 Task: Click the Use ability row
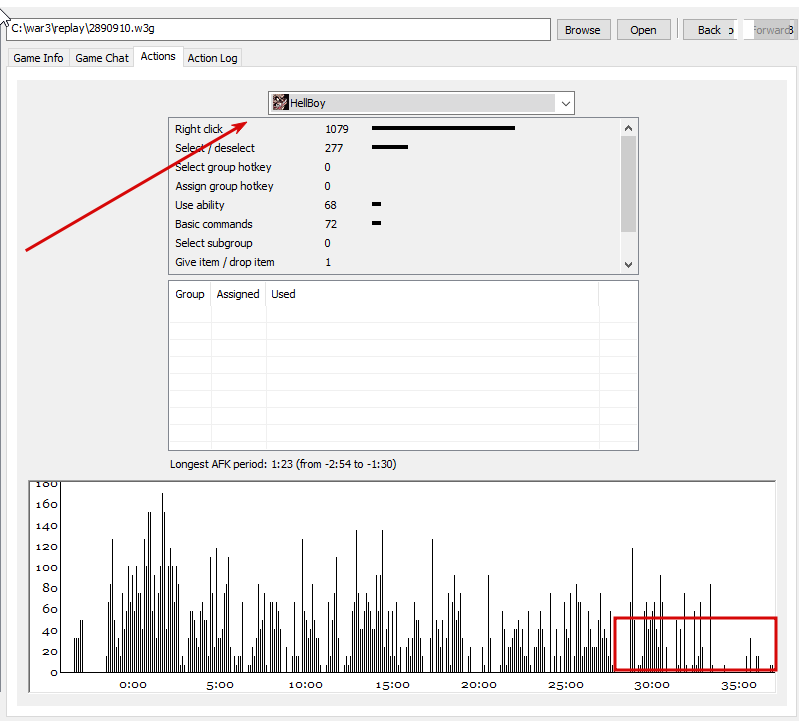tap(395, 205)
